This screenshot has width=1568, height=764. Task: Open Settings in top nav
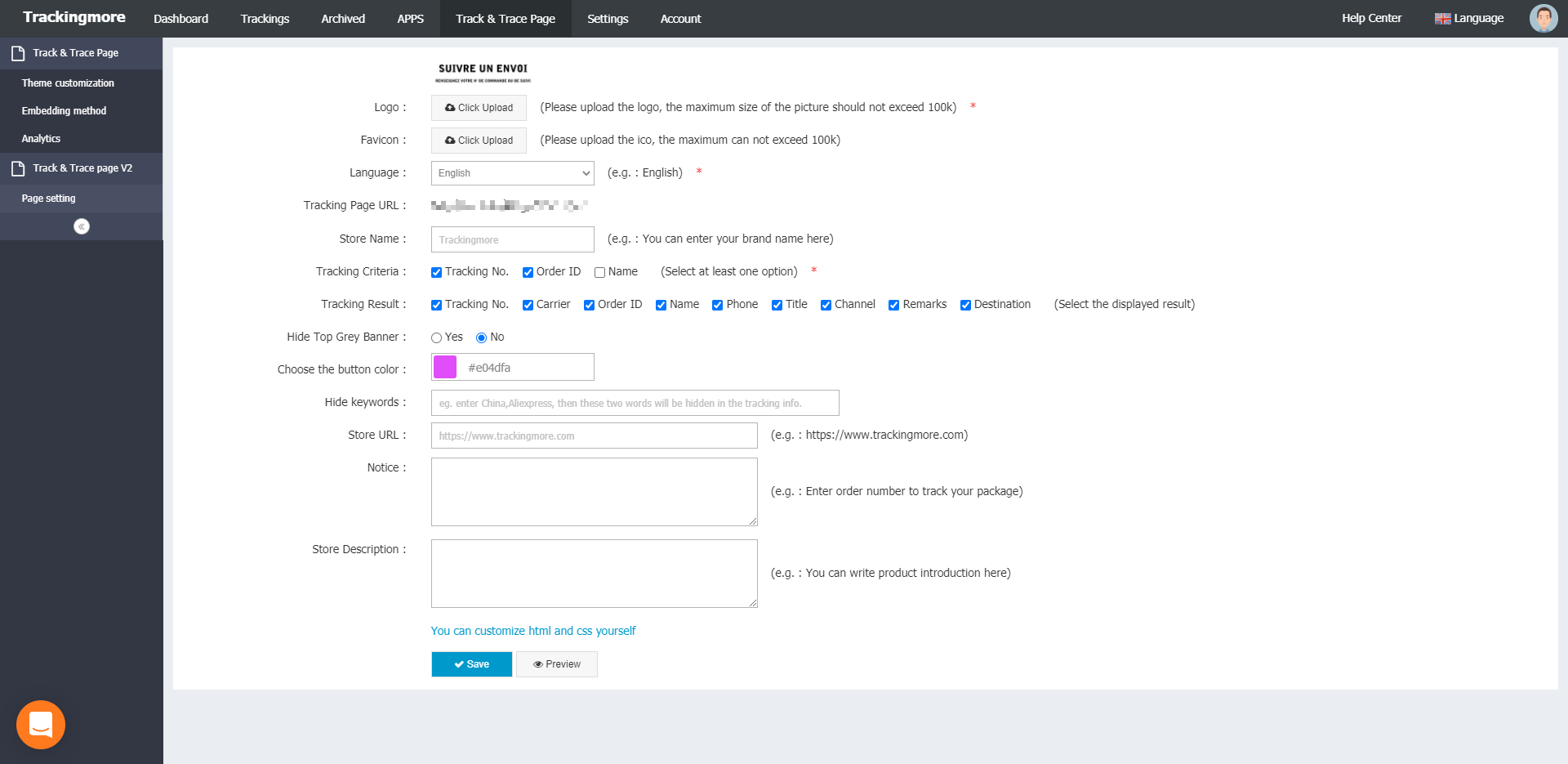point(608,19)
